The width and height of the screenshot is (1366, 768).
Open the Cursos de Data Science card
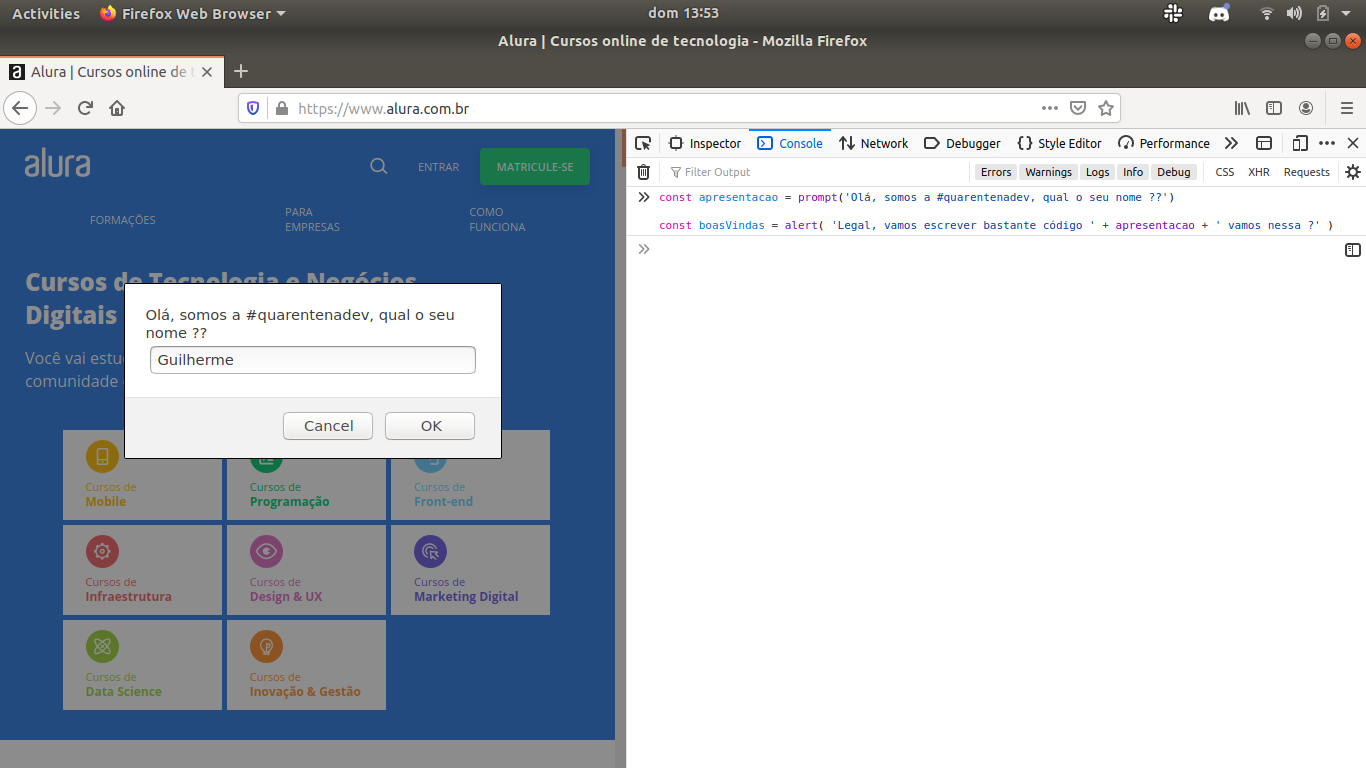pyautogui.click(x=142, y=665)
